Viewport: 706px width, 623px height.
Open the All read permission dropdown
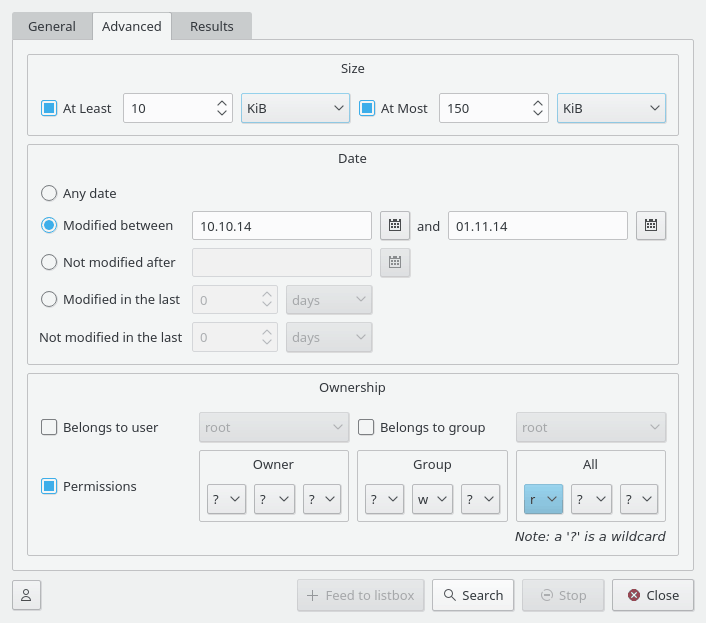click(543, 499)
